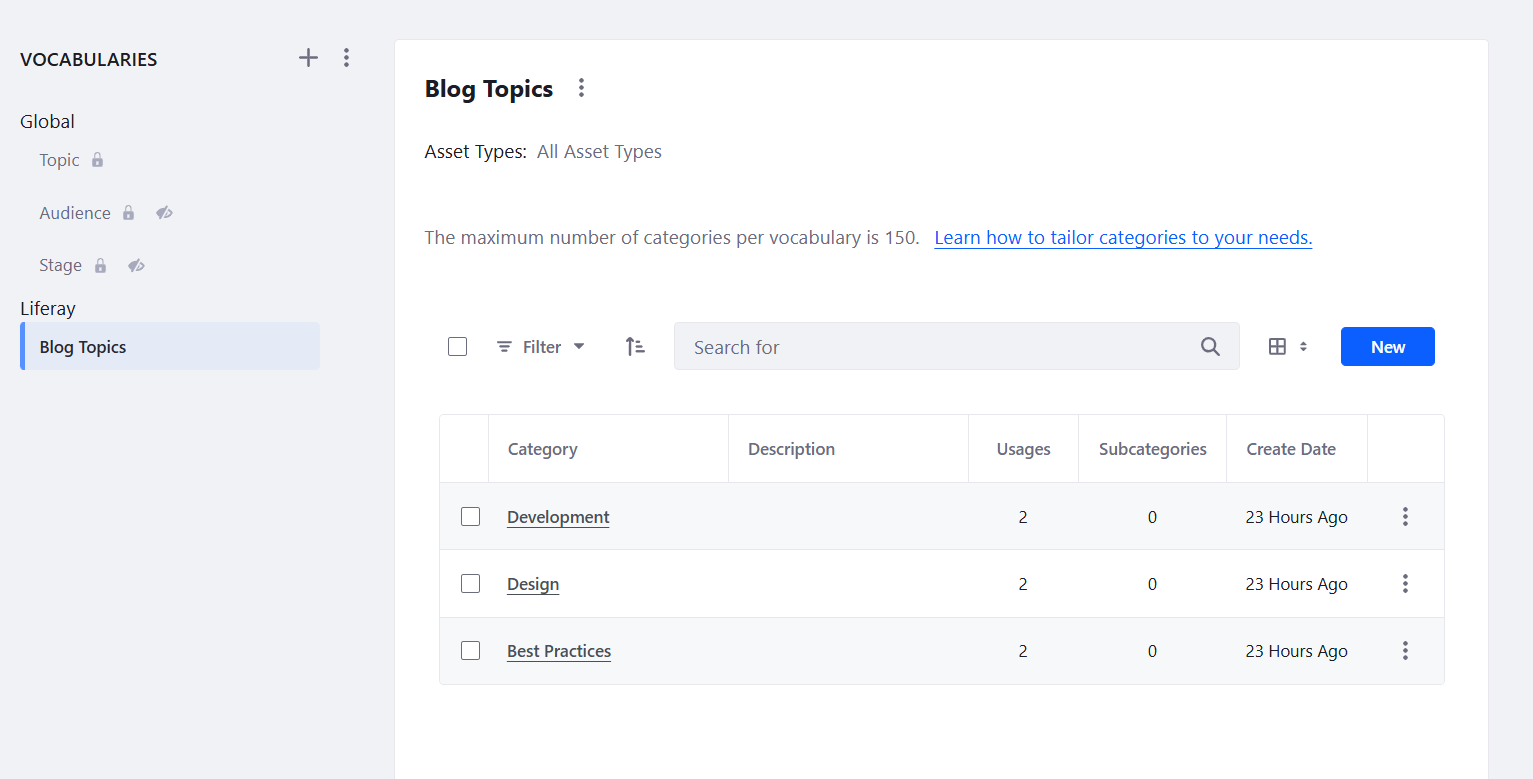This screenshot has width=1533, height=779.
Task: Select Stage vocabulary in sidebar
Action: tap(60, 265)
